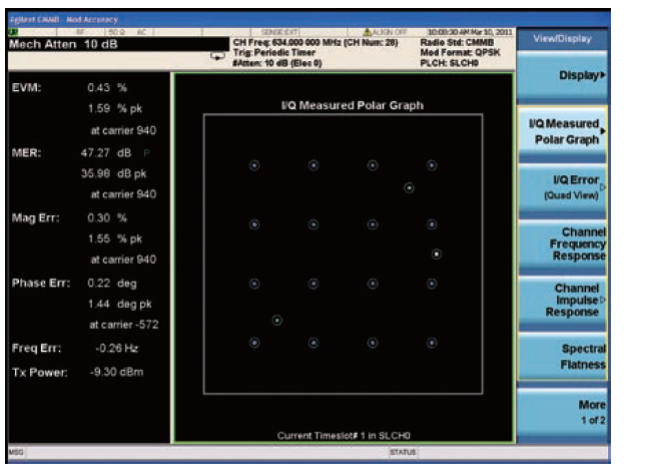Go to More 1 of 2 softkey page

(x=562, y=412)
